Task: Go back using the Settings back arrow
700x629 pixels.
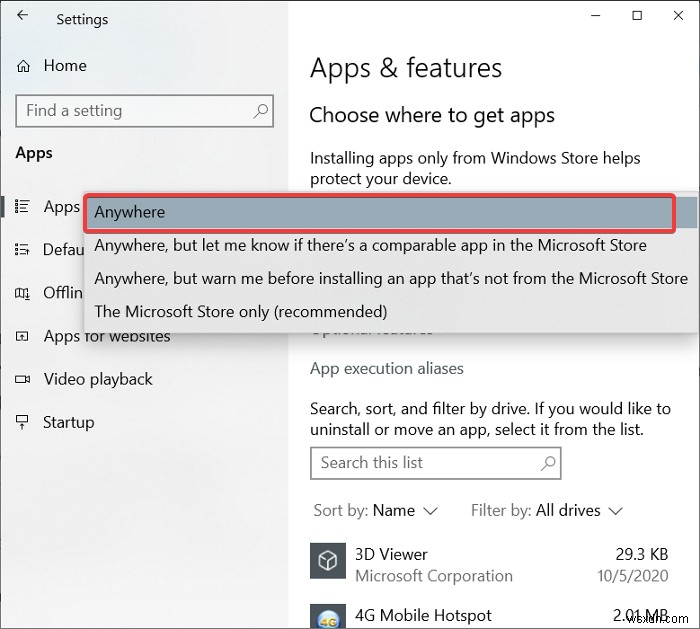Action: 22,16
